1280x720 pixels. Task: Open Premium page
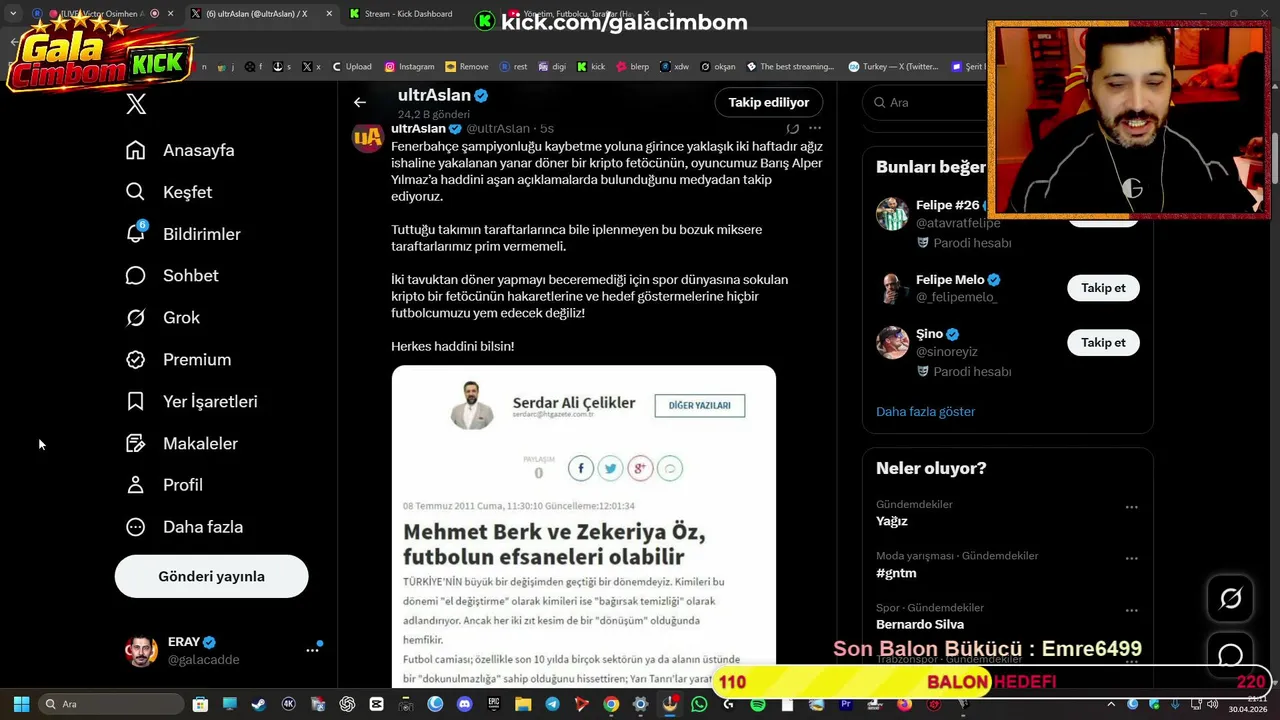[178, 360]
